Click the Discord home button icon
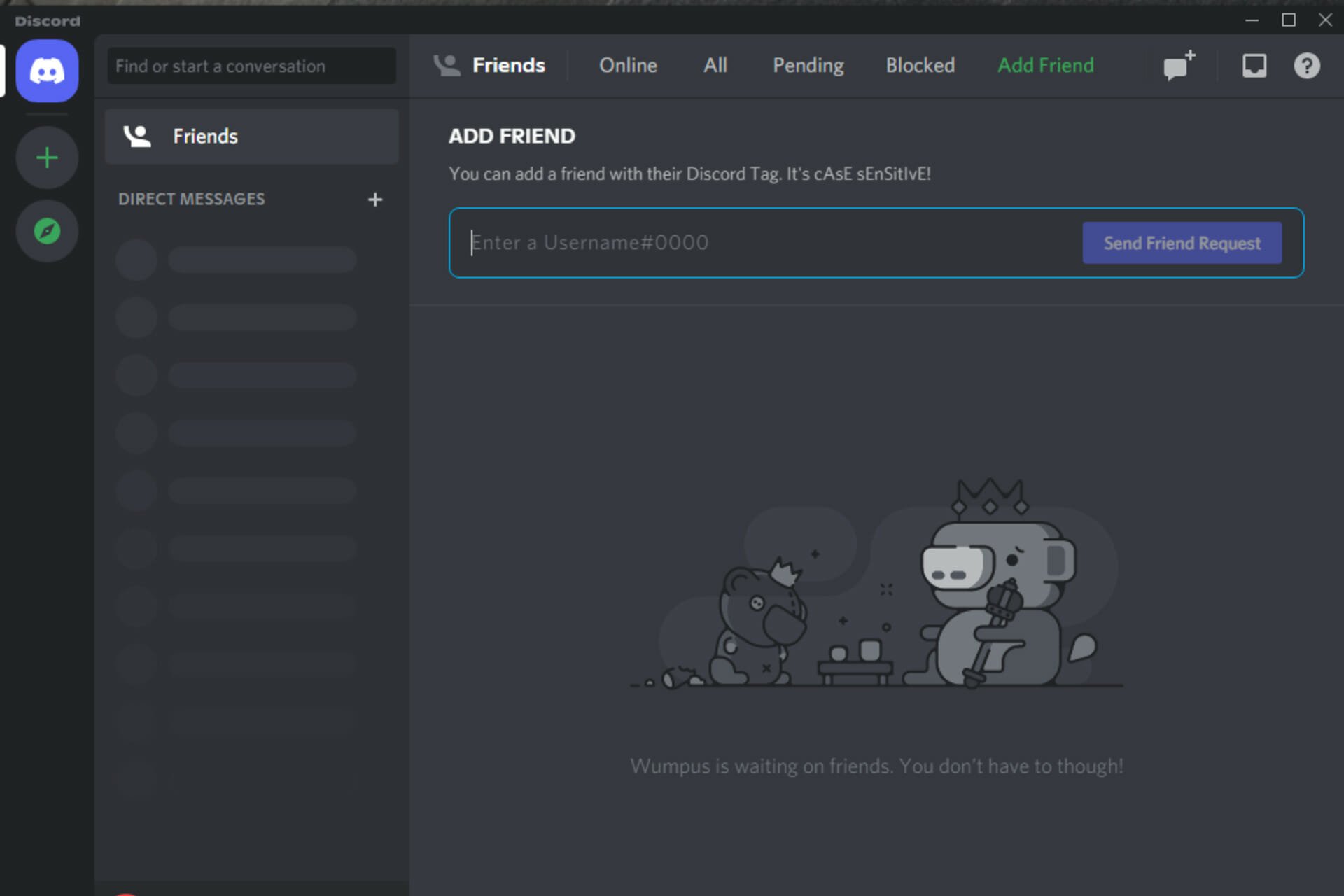 pos(46,71)
